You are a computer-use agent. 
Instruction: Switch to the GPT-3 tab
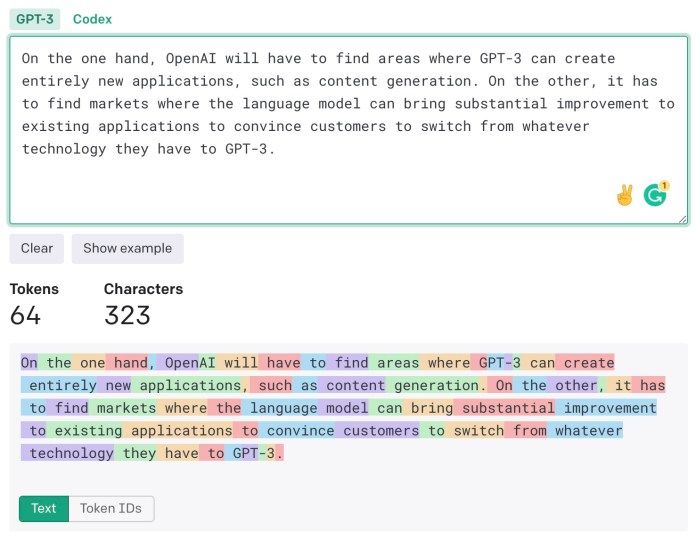coord(35,19)
